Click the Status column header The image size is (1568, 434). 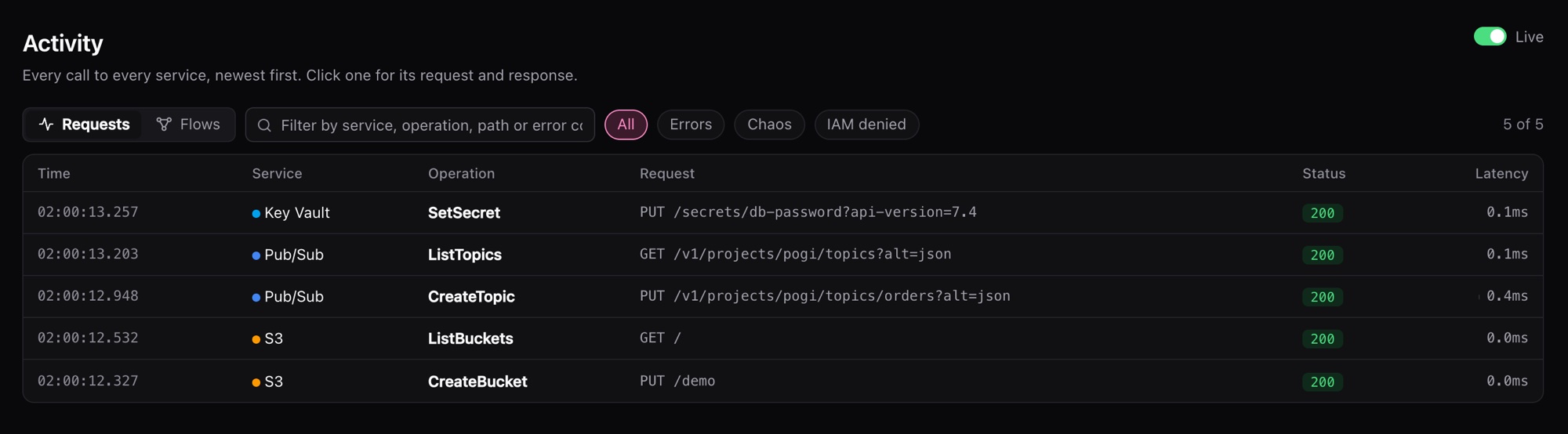1323,174
